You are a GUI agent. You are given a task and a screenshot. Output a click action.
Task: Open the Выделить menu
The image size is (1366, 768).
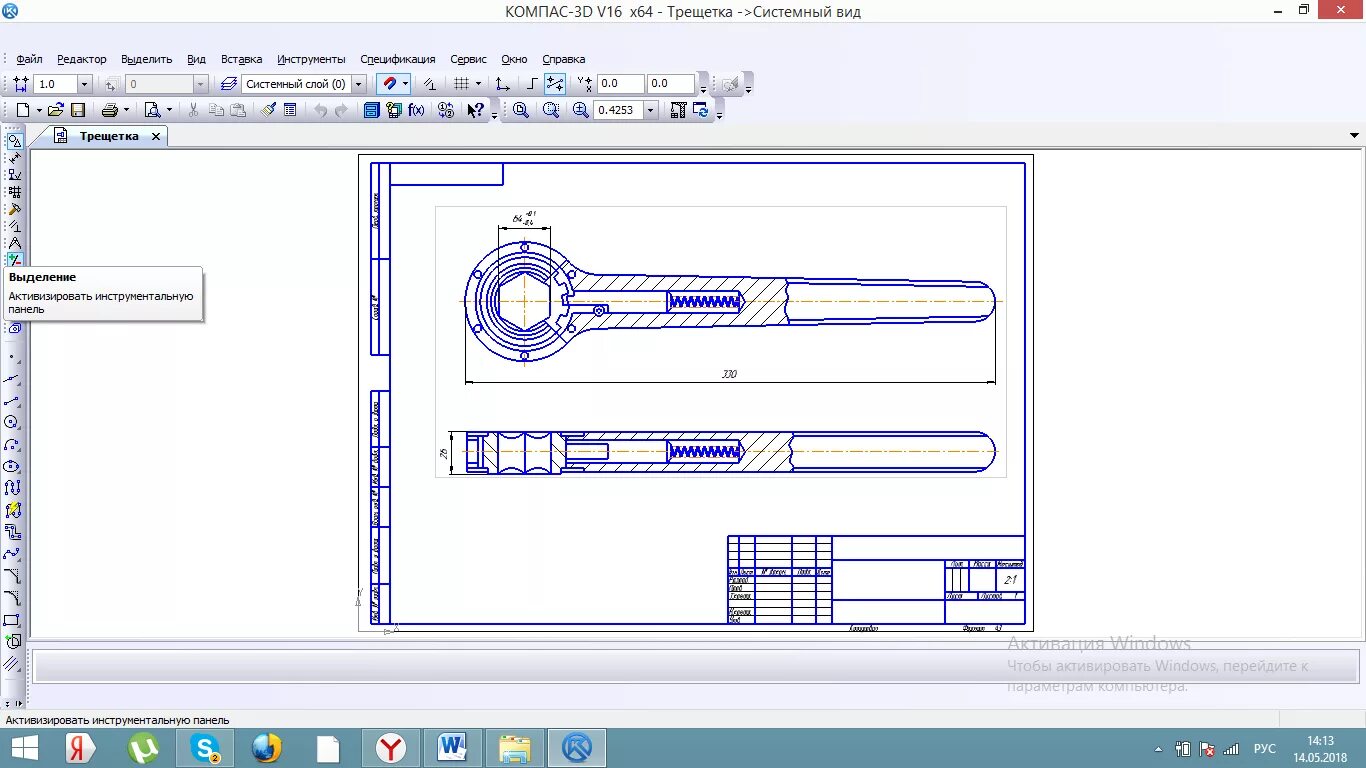(146, 59)
